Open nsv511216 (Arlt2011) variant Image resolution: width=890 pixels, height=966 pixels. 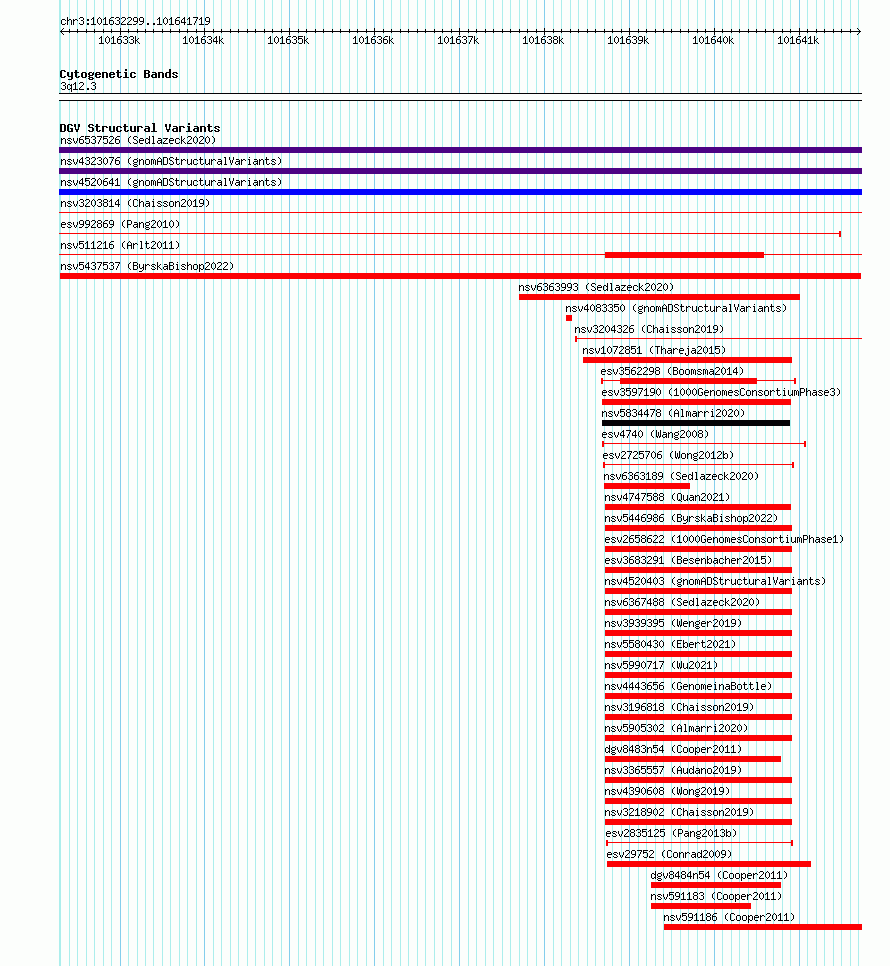coord(120,245)
